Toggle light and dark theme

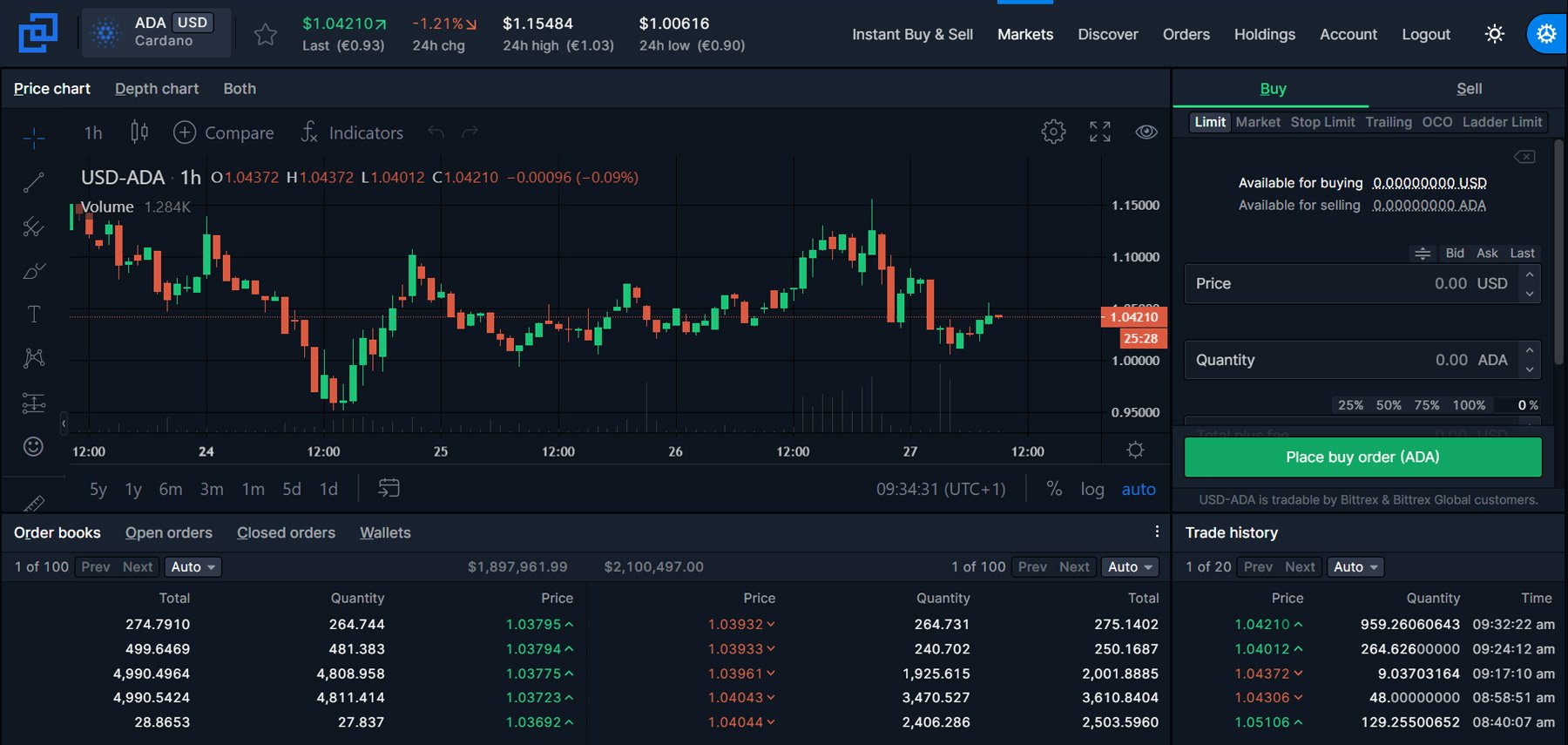(1495, 35)
